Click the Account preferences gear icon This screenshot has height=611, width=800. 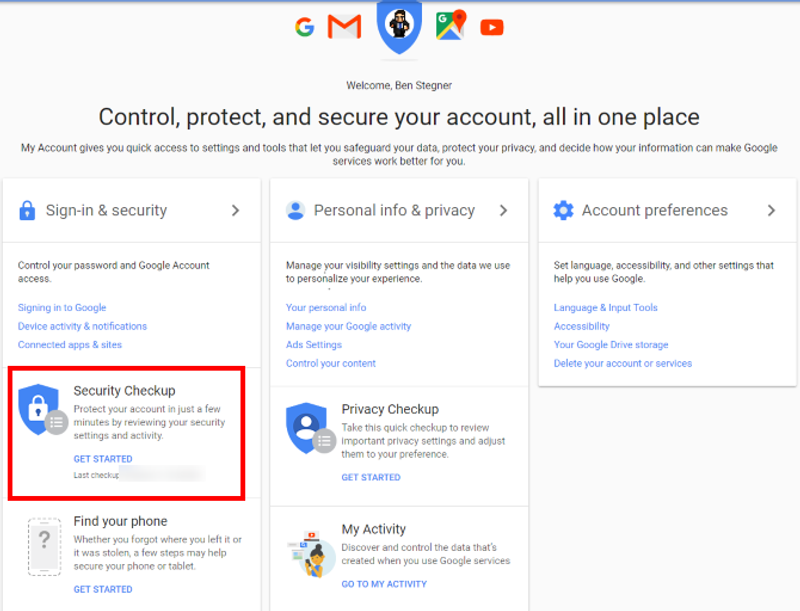pos(563,210)
